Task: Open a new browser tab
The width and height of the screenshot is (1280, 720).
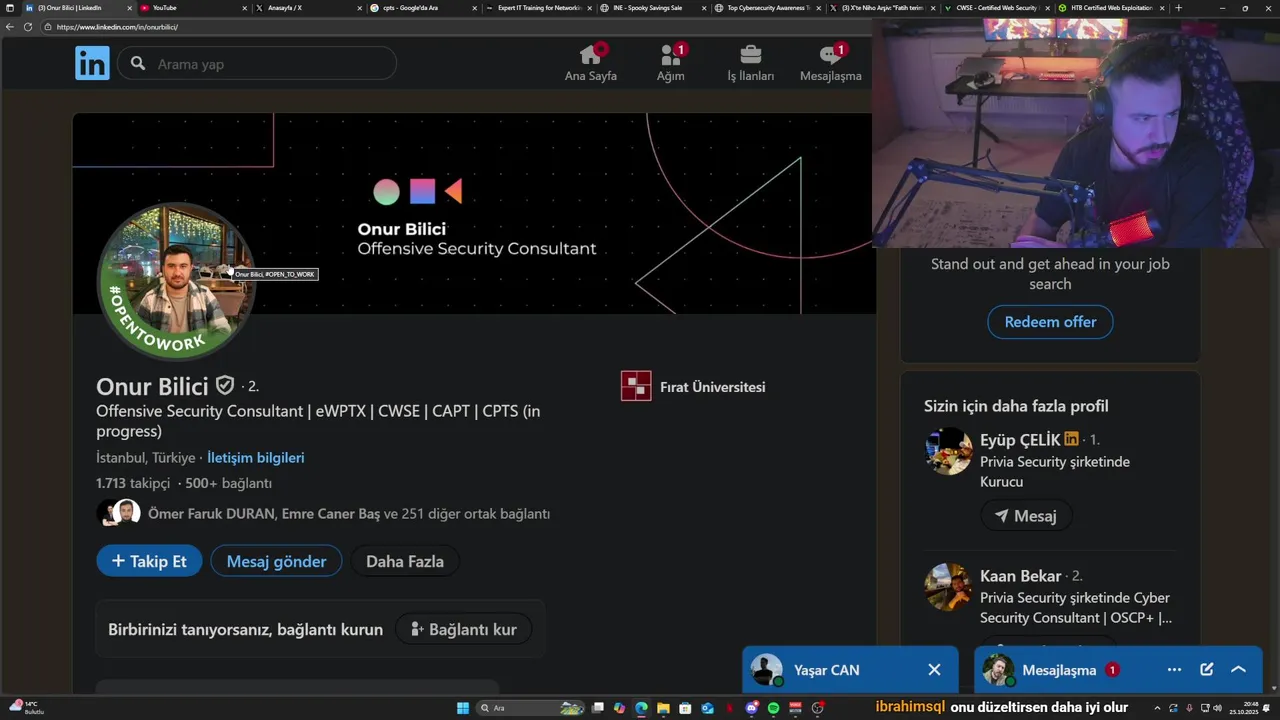Action: point(1178,8)
